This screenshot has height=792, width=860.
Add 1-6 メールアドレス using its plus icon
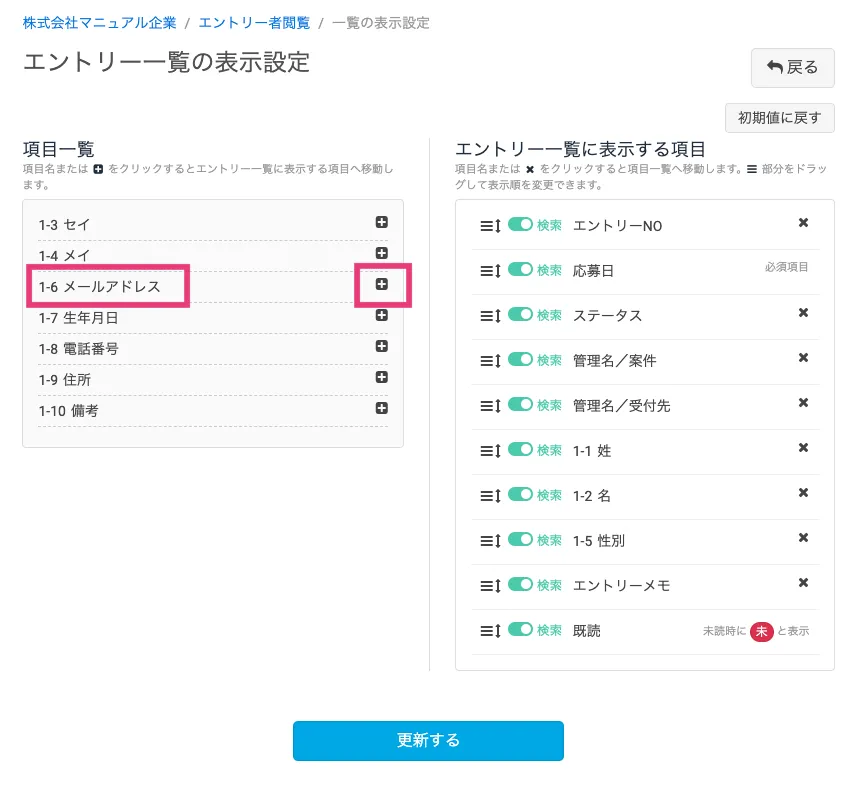click(x=381, y=285)
